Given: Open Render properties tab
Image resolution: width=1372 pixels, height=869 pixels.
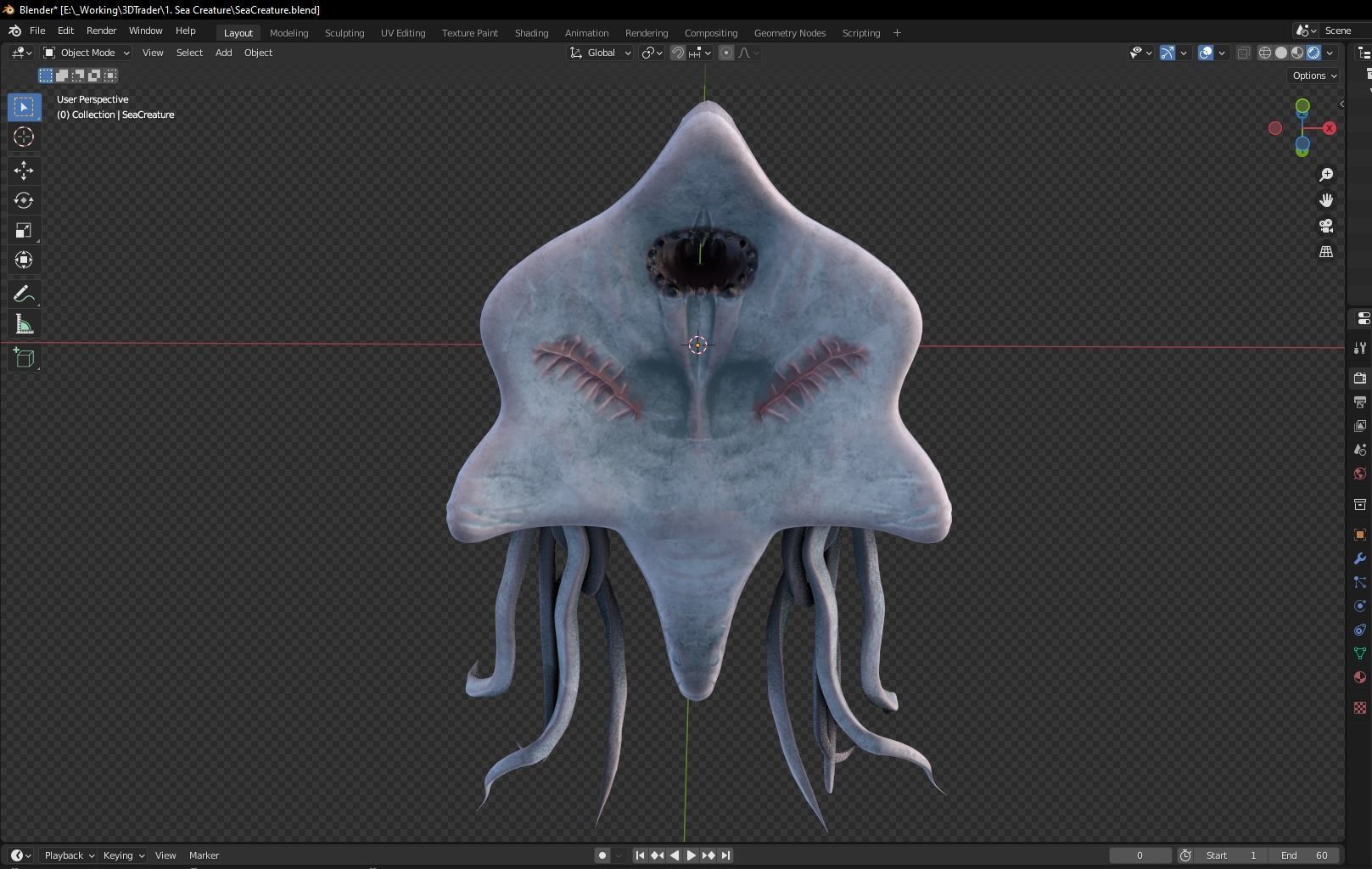Looking at the screenshot, I should point(1360,378).
